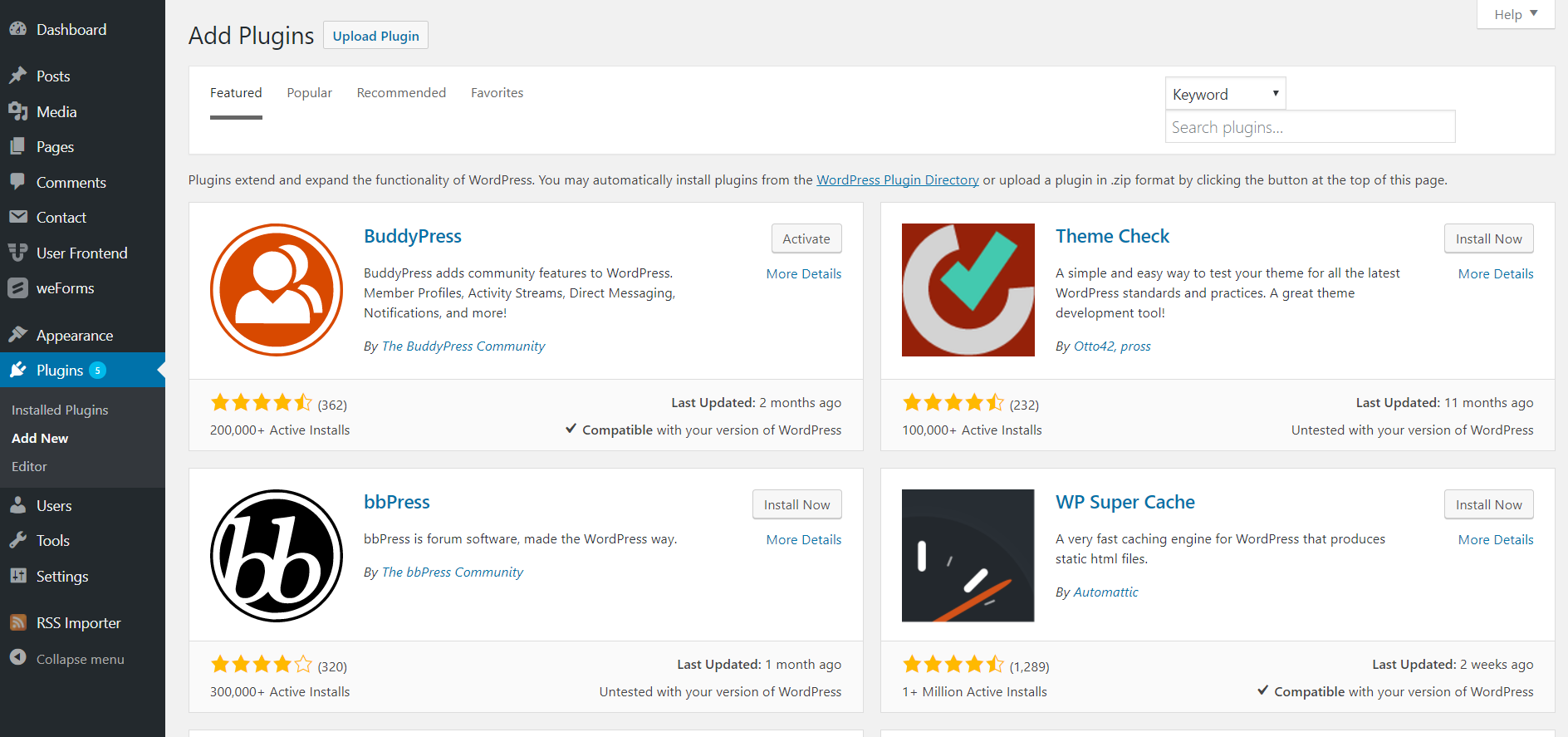Switch to the Favorites tab
Screen dimensions: 1568x737
(x=497, y=93)
